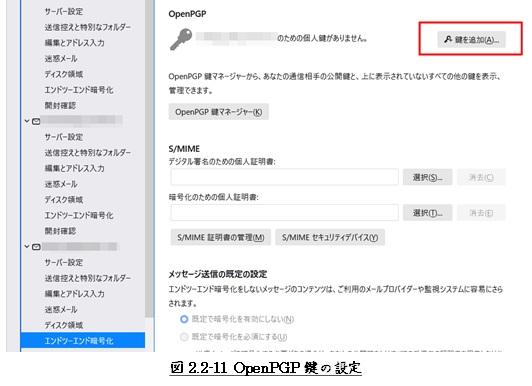Click the last account's envelope icon
The width and height of the screenshot is (532, 386).
tap(36, 247)
